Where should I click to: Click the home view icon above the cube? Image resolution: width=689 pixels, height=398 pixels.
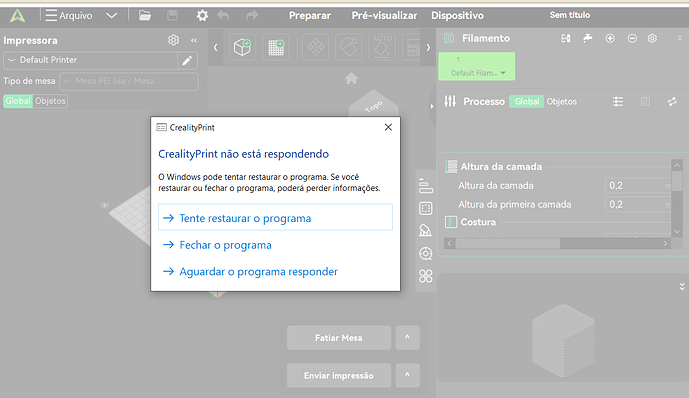tap(351, 79)
